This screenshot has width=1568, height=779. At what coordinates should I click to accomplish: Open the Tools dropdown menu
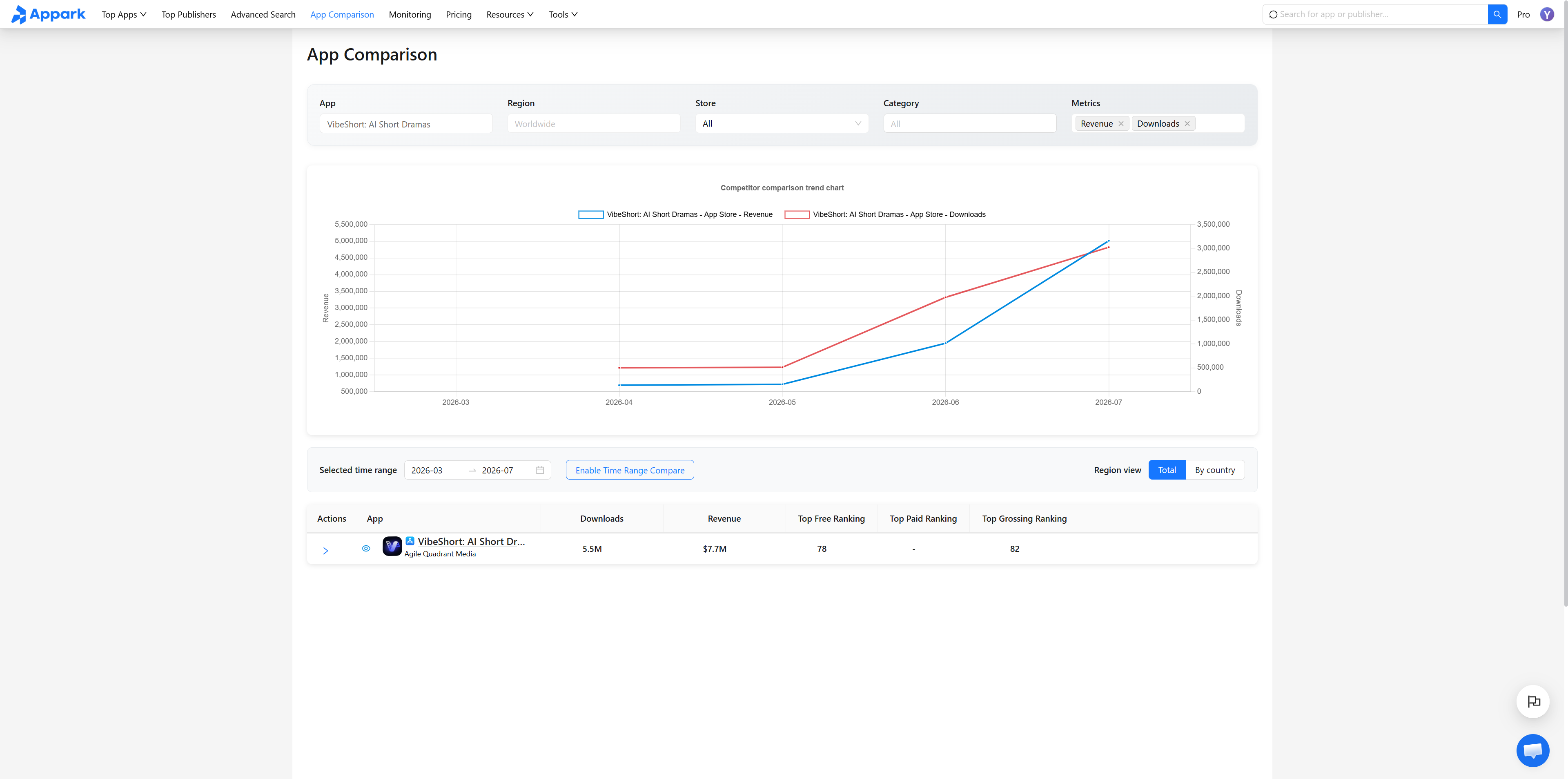pos(563,14)
